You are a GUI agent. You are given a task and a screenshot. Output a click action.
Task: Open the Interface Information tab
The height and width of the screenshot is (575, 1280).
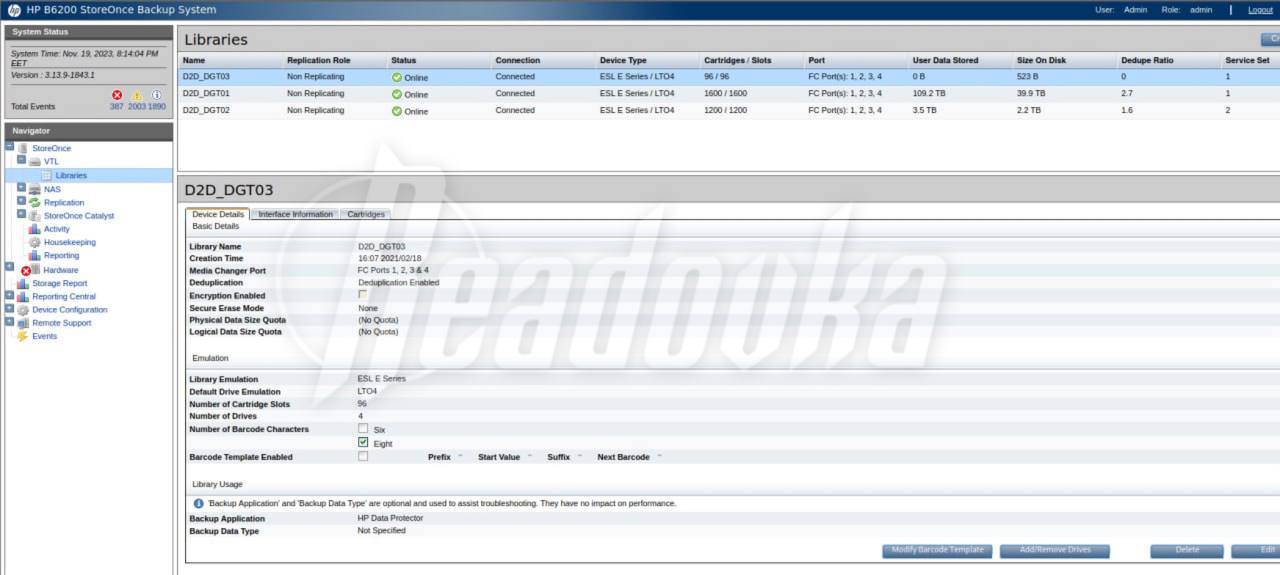pyautogui.click(x=295, y=214)
